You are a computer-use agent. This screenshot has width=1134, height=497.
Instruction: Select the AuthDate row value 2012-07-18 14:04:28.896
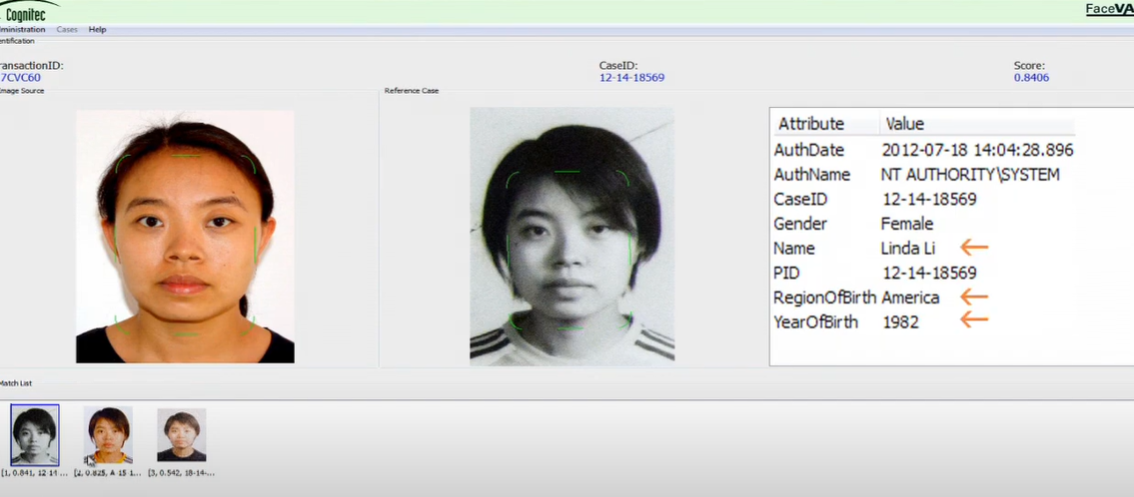[978, 150]
